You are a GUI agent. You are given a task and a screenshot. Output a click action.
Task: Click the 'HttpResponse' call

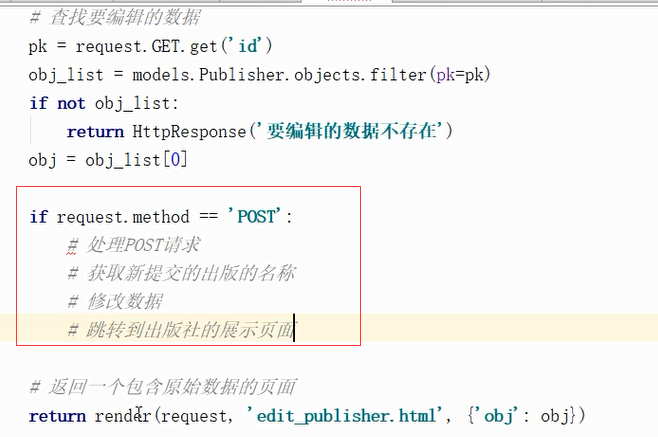(x=189, y=131)
